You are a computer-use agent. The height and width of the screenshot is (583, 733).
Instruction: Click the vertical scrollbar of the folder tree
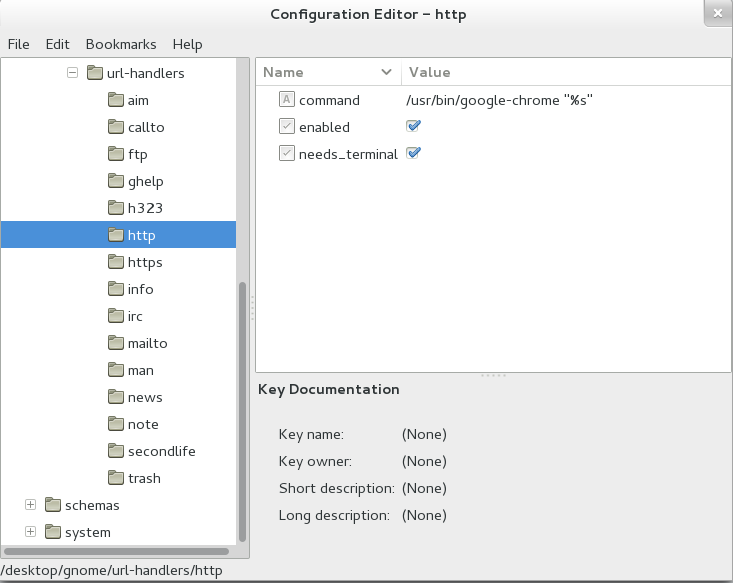[x=242, y=411]
